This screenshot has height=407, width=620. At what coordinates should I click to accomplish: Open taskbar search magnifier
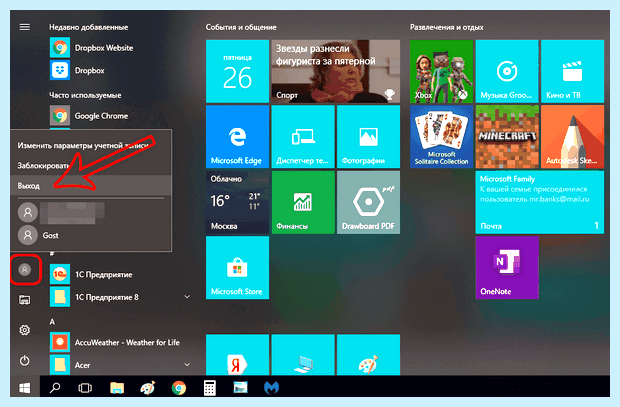coord(55,388)
